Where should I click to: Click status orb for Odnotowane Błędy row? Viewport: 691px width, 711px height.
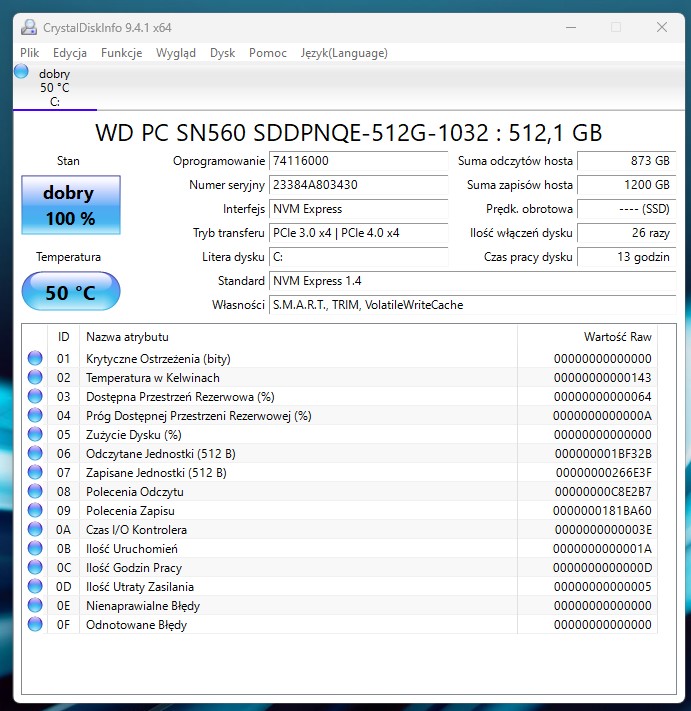click(x=35, y=625)
